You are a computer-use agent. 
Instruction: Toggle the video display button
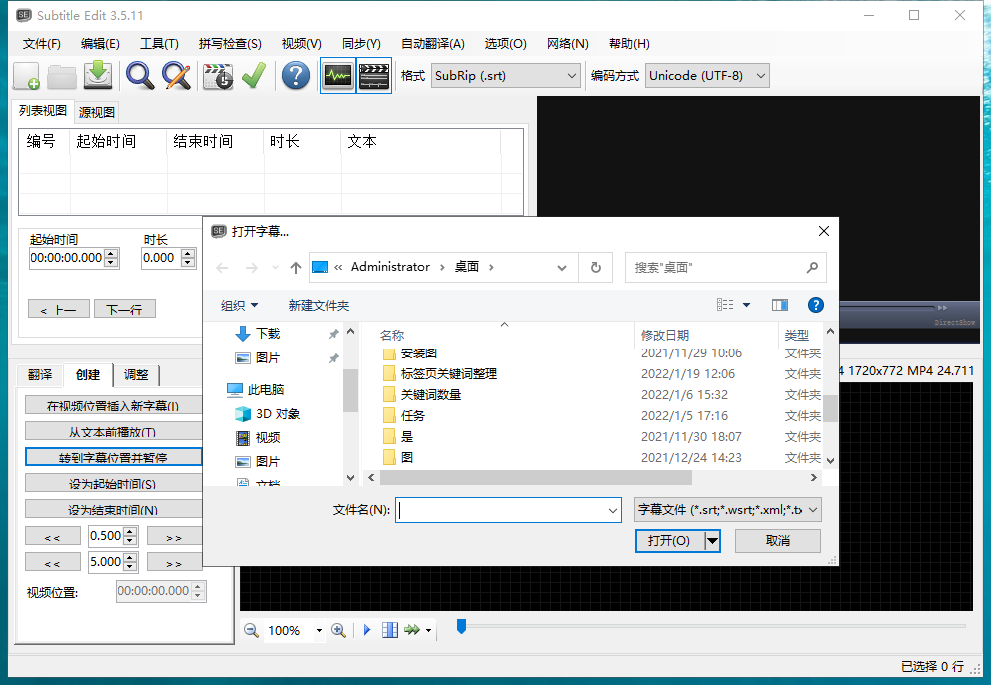tap(373, 75)
